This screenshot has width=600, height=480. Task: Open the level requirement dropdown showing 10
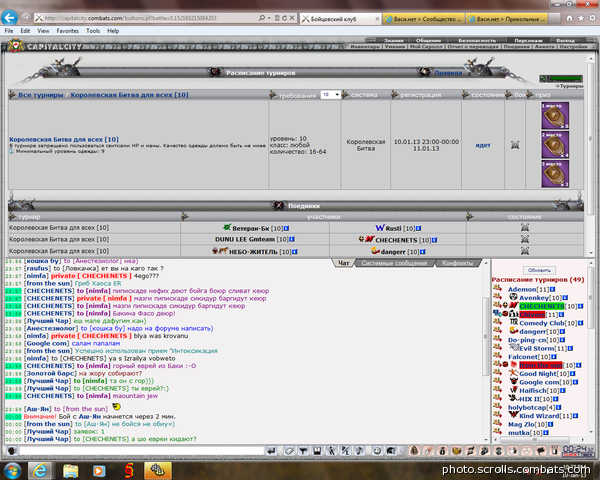pos(331,95)
